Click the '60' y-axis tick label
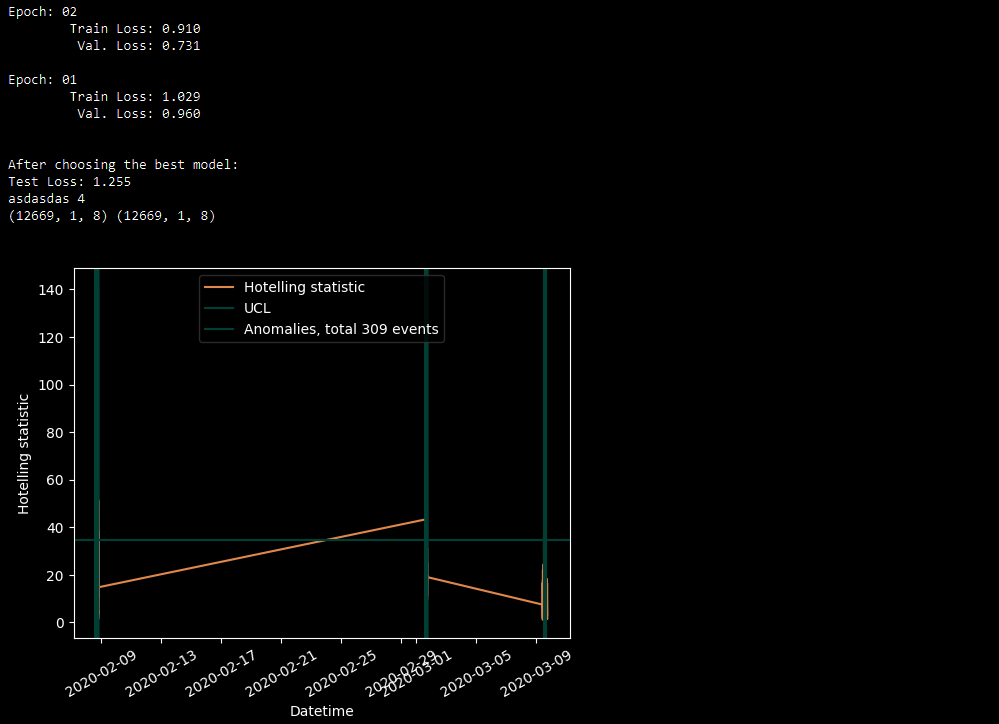 click(55, 481)
